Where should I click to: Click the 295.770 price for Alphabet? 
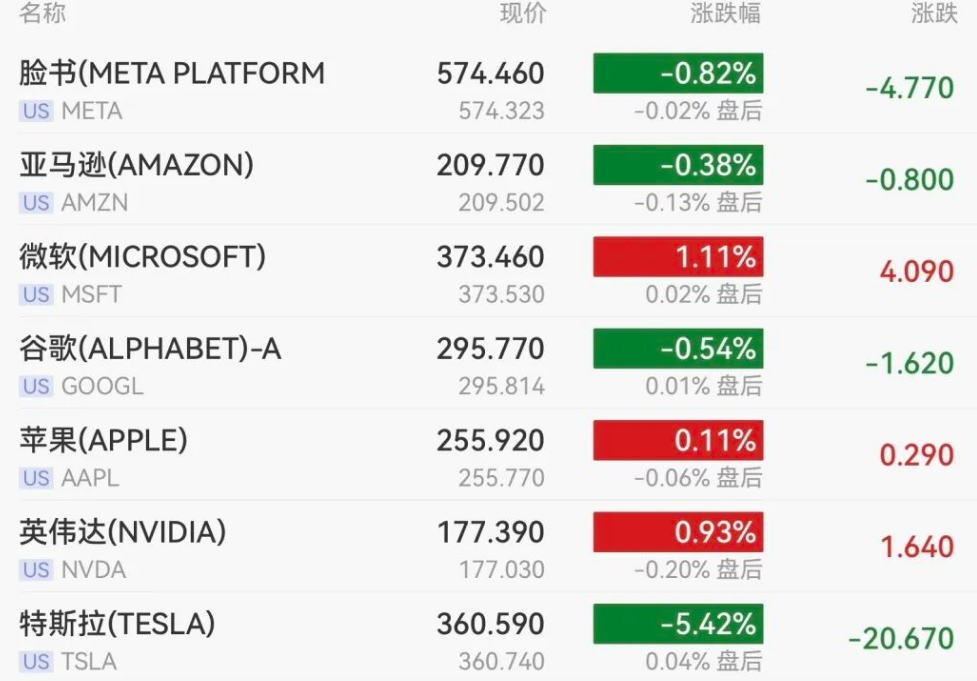point(490,349)
